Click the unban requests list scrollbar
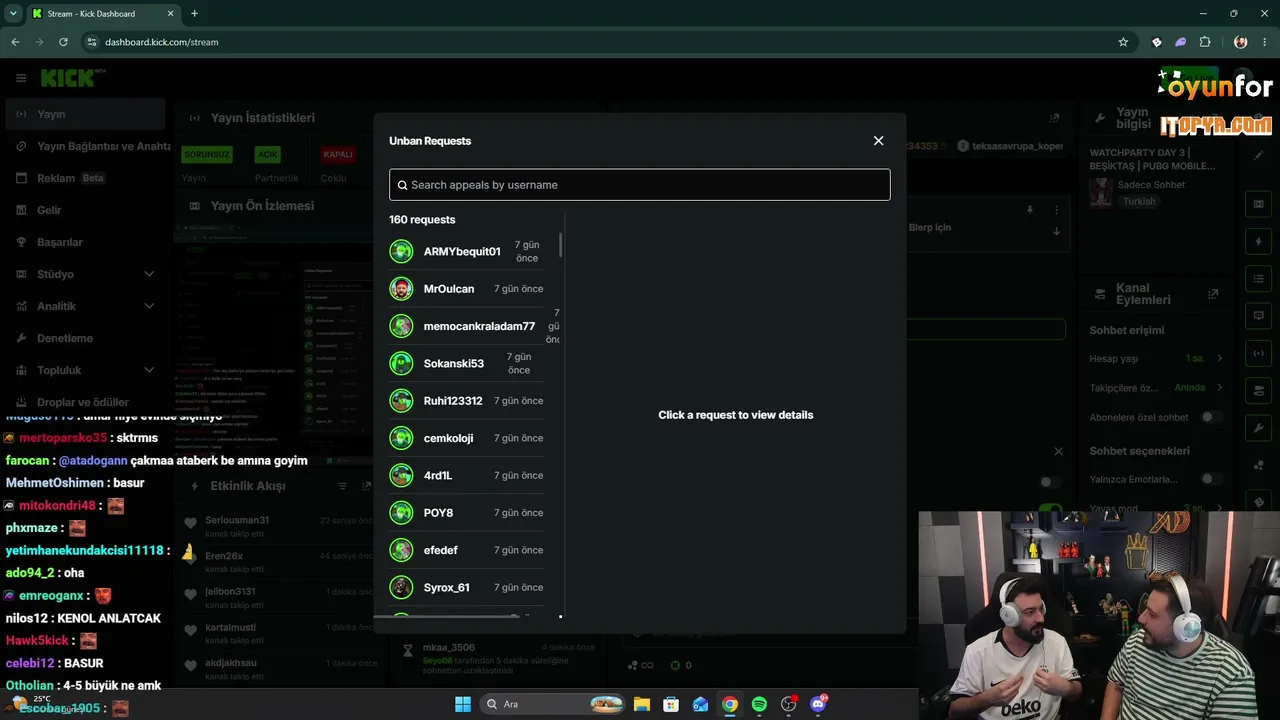The width and height of the screenshot is (1280, 720). coord(560,245)
